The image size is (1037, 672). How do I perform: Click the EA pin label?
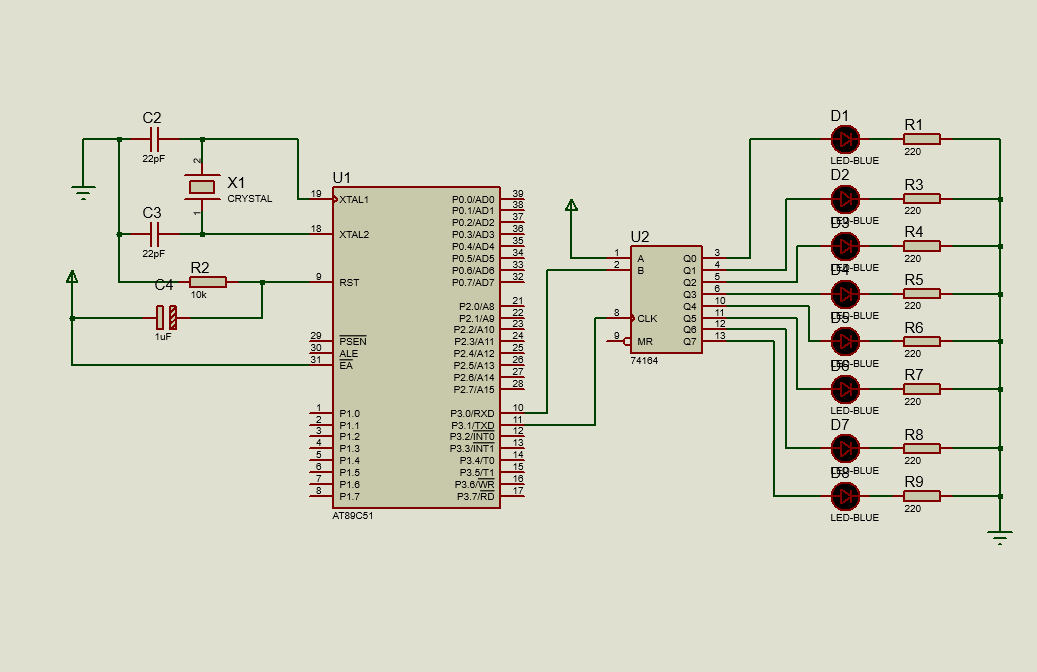346,365
